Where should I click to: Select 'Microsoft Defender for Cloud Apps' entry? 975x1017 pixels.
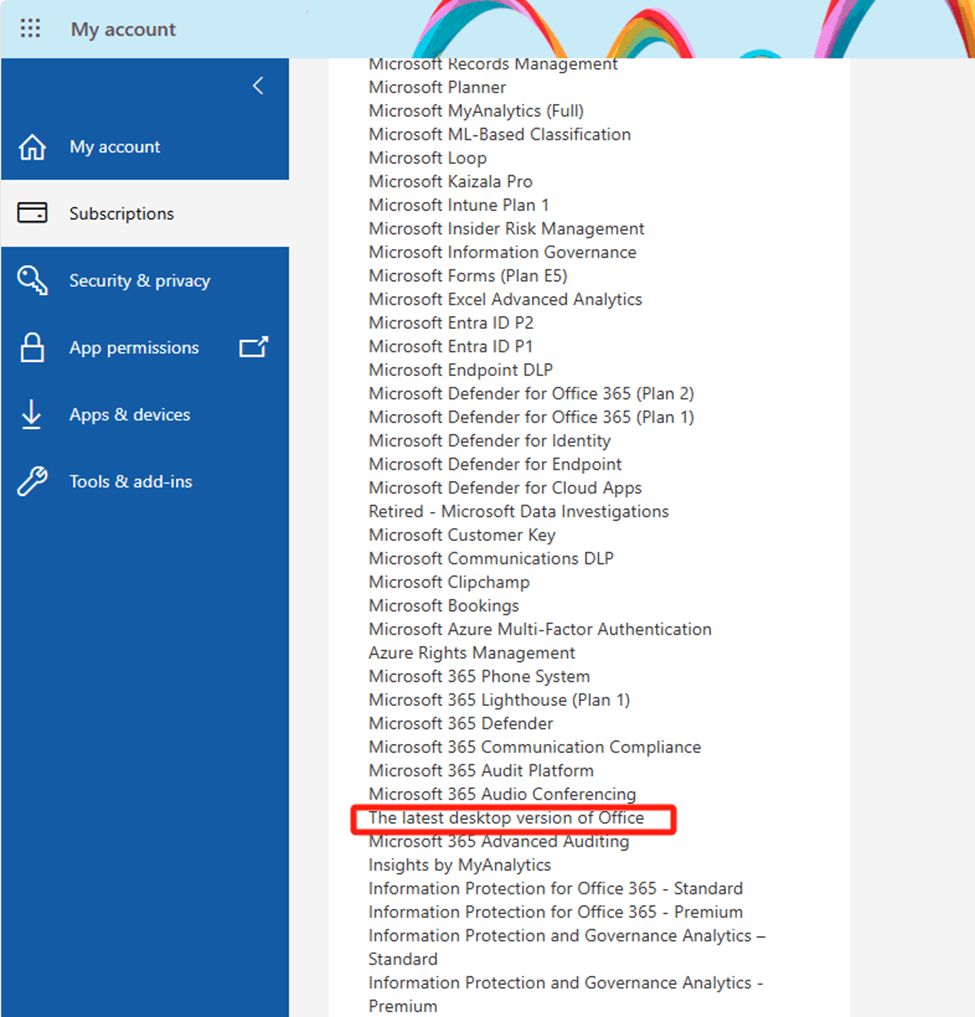click(505, 488)
